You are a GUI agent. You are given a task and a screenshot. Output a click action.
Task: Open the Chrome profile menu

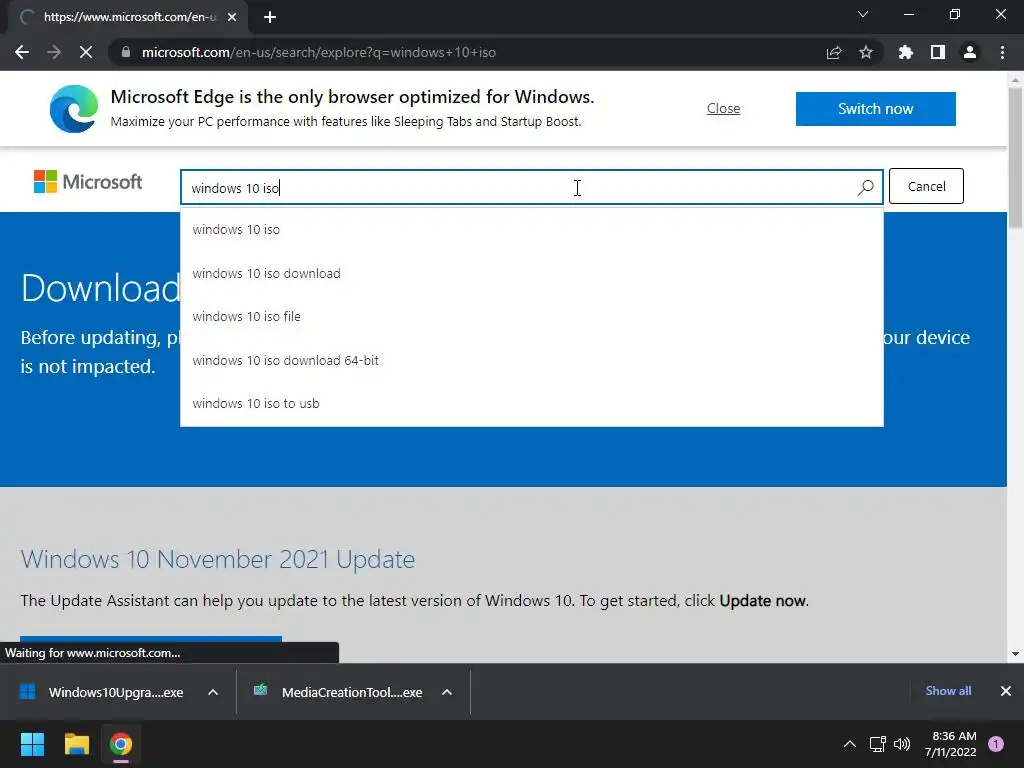(x=970, y=52)
